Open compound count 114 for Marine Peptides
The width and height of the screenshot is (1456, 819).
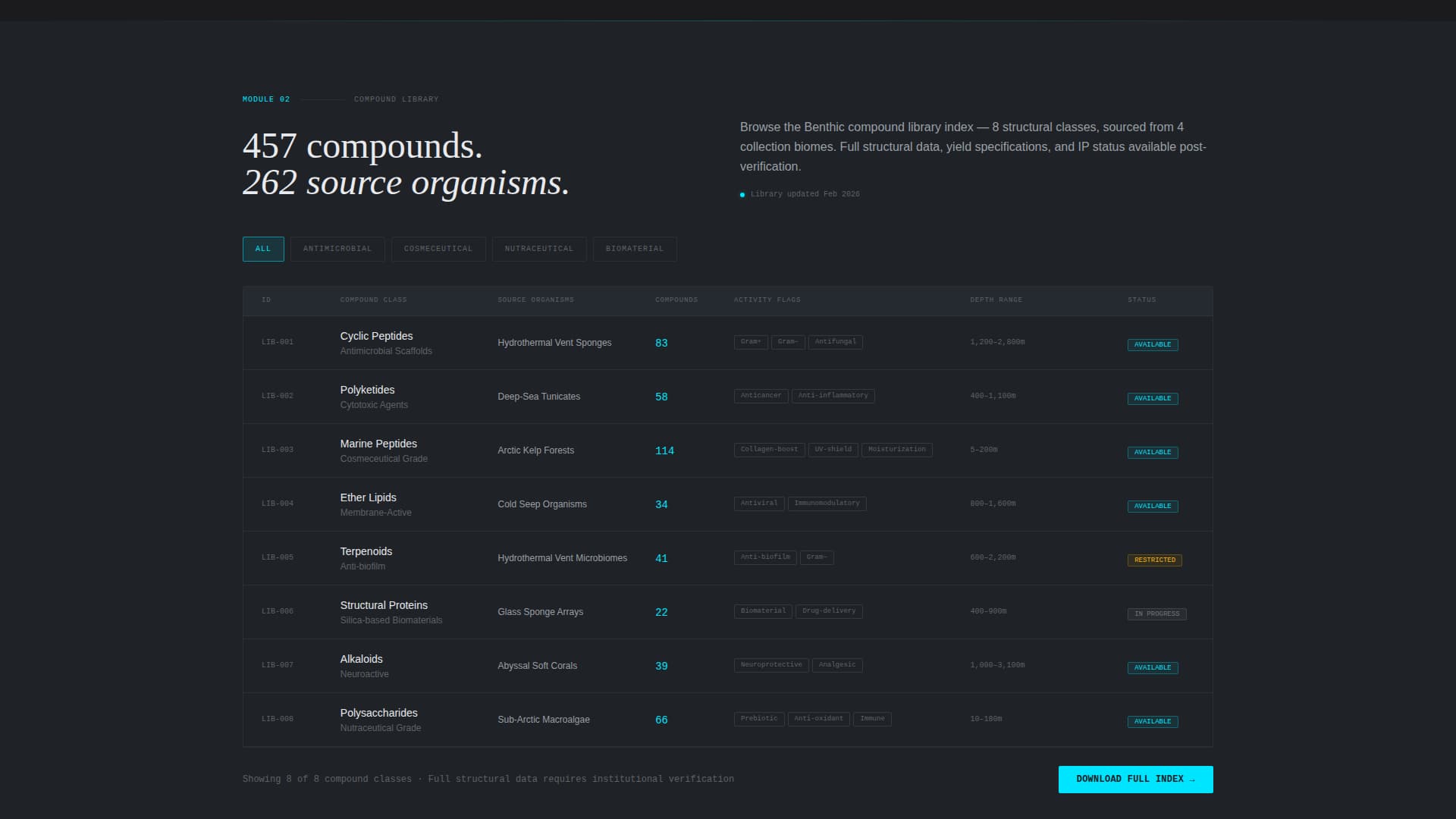(665, 450)
